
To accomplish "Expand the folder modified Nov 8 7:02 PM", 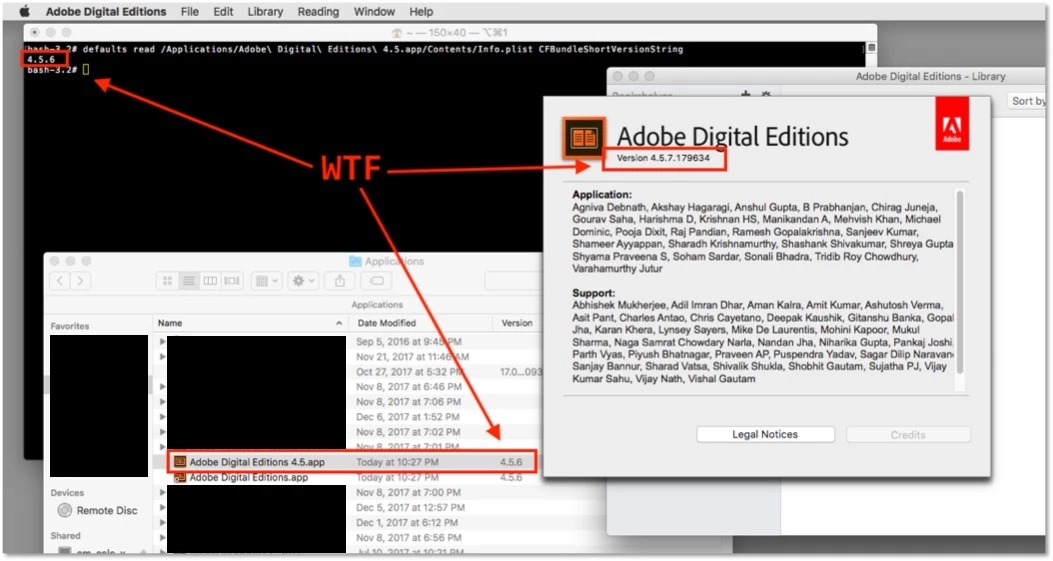I will point(162,432).
